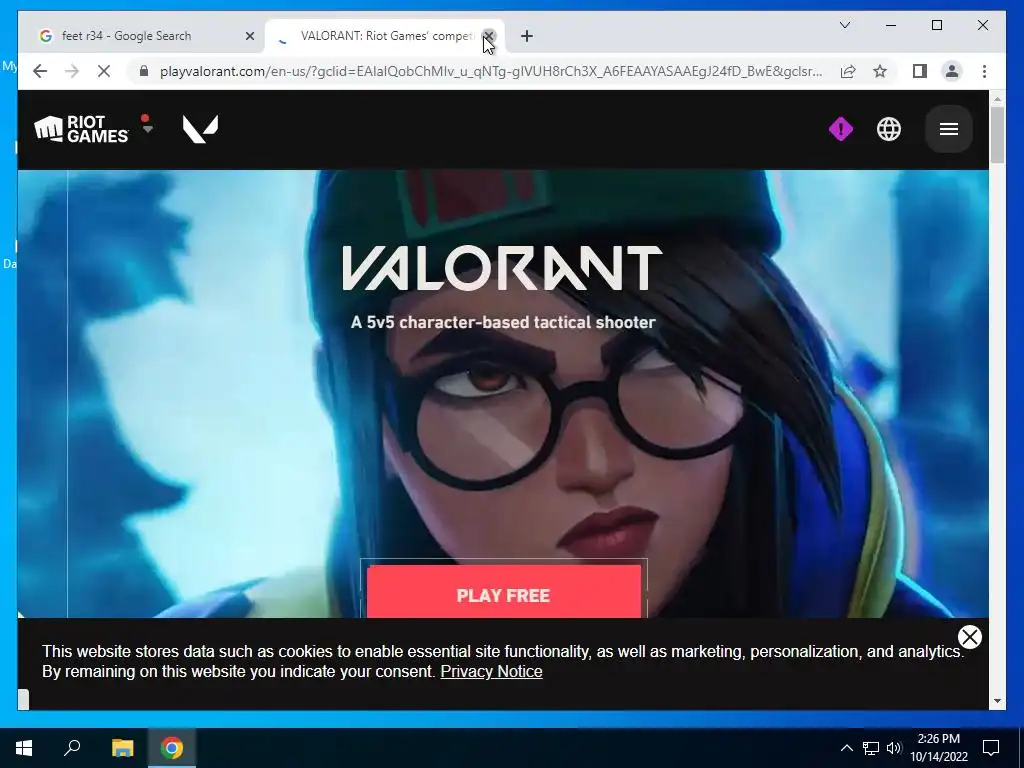Toggle the Chrome side panel
This screenshot has height=768, width=1024.
920,71
